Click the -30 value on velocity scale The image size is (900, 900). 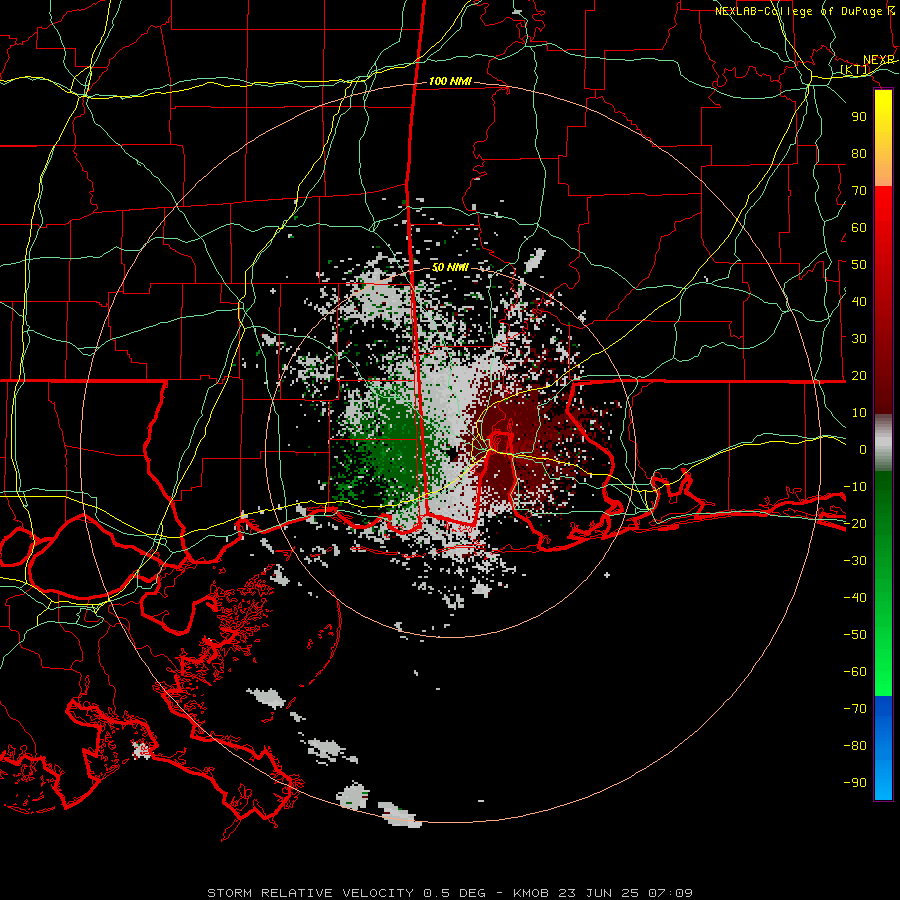pos(855,561)
